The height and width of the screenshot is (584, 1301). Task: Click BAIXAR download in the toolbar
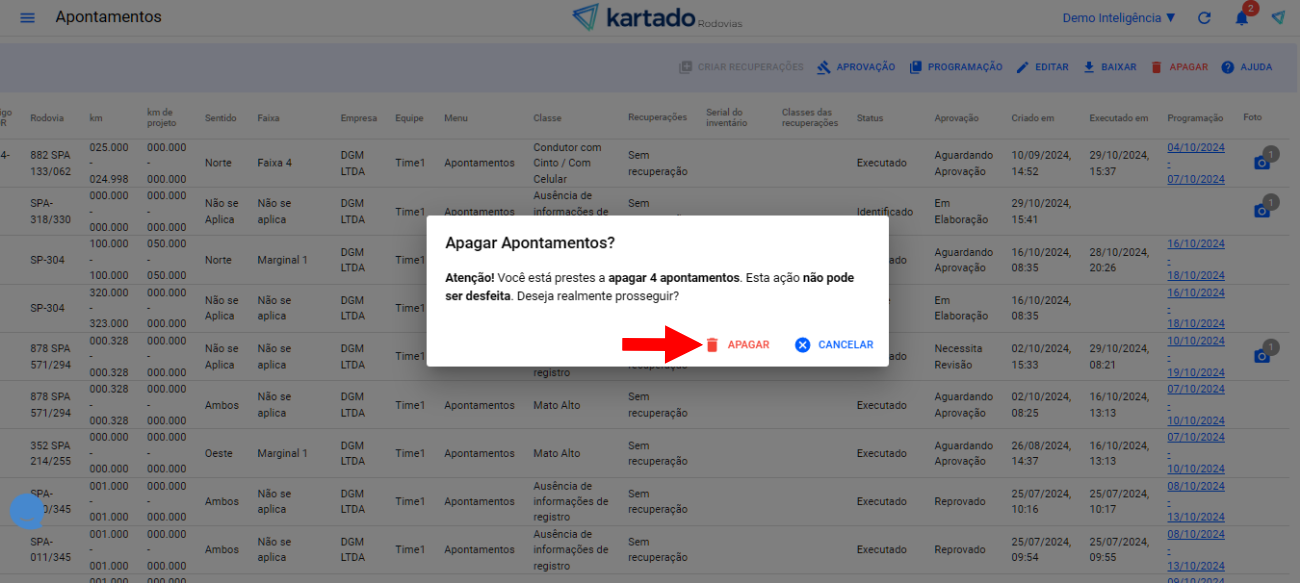1110,67
